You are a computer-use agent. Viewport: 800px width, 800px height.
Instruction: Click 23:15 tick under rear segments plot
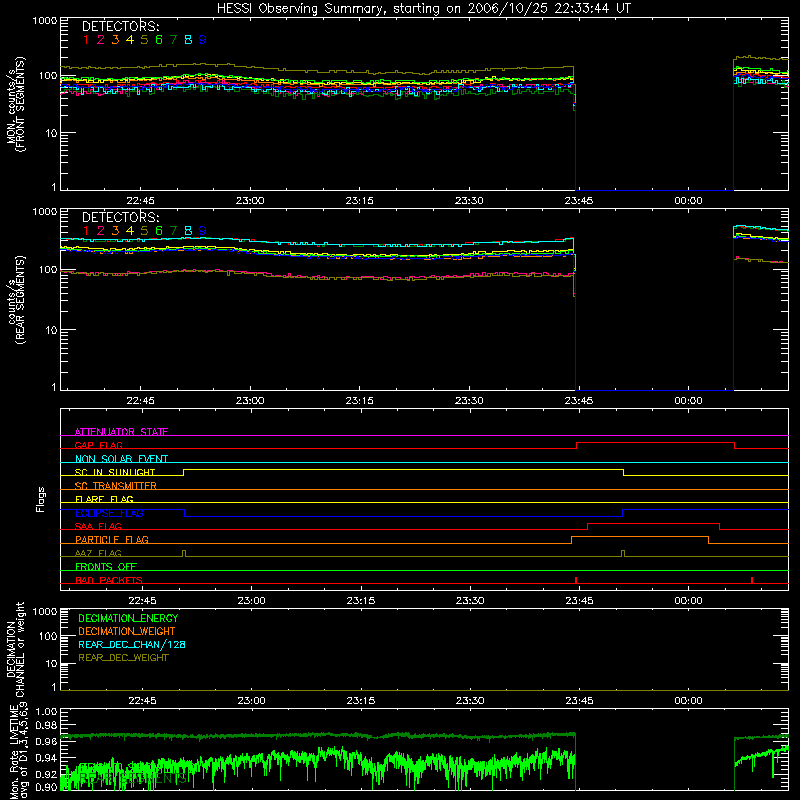pyautogui.click(x=359, y=401)
